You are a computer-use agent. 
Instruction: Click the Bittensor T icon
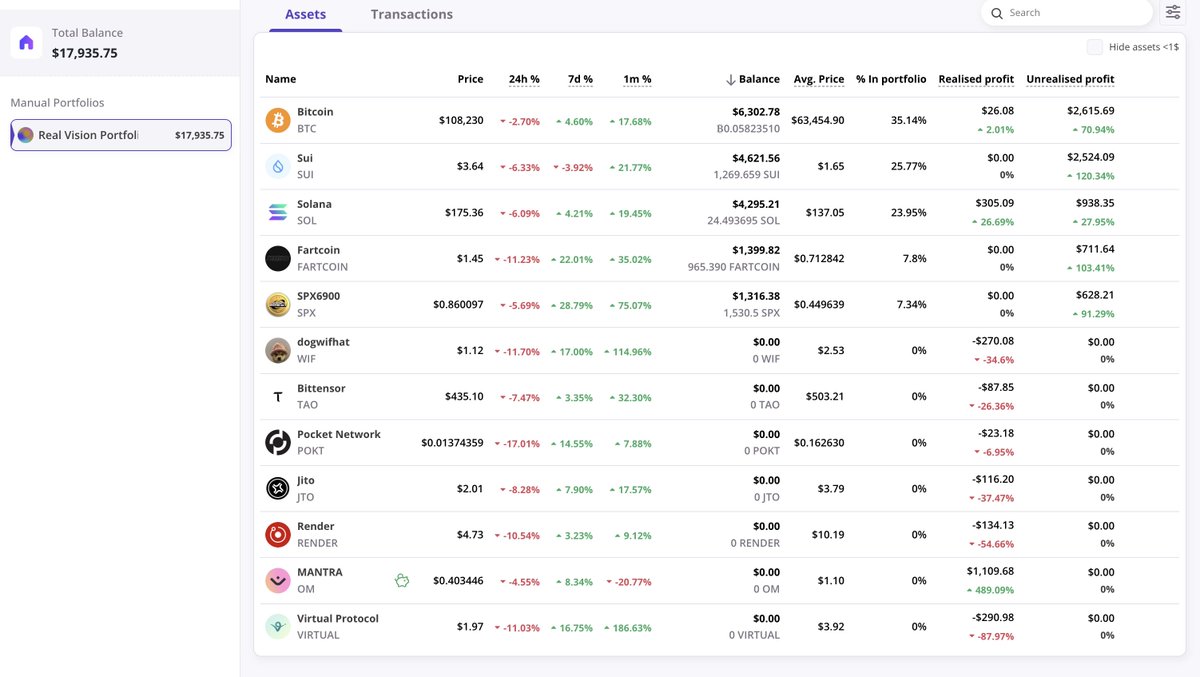[278, 396]
